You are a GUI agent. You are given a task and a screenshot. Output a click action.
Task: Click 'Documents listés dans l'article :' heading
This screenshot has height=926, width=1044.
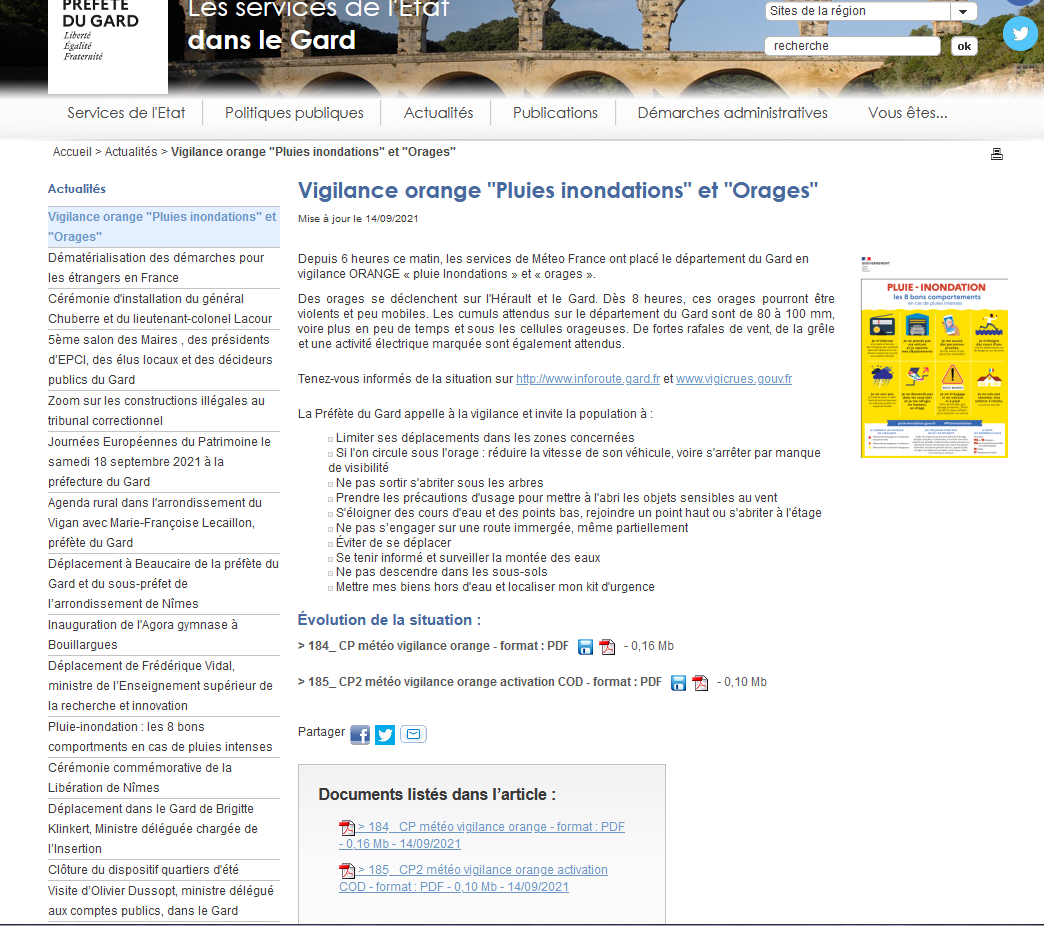(437, 795)
